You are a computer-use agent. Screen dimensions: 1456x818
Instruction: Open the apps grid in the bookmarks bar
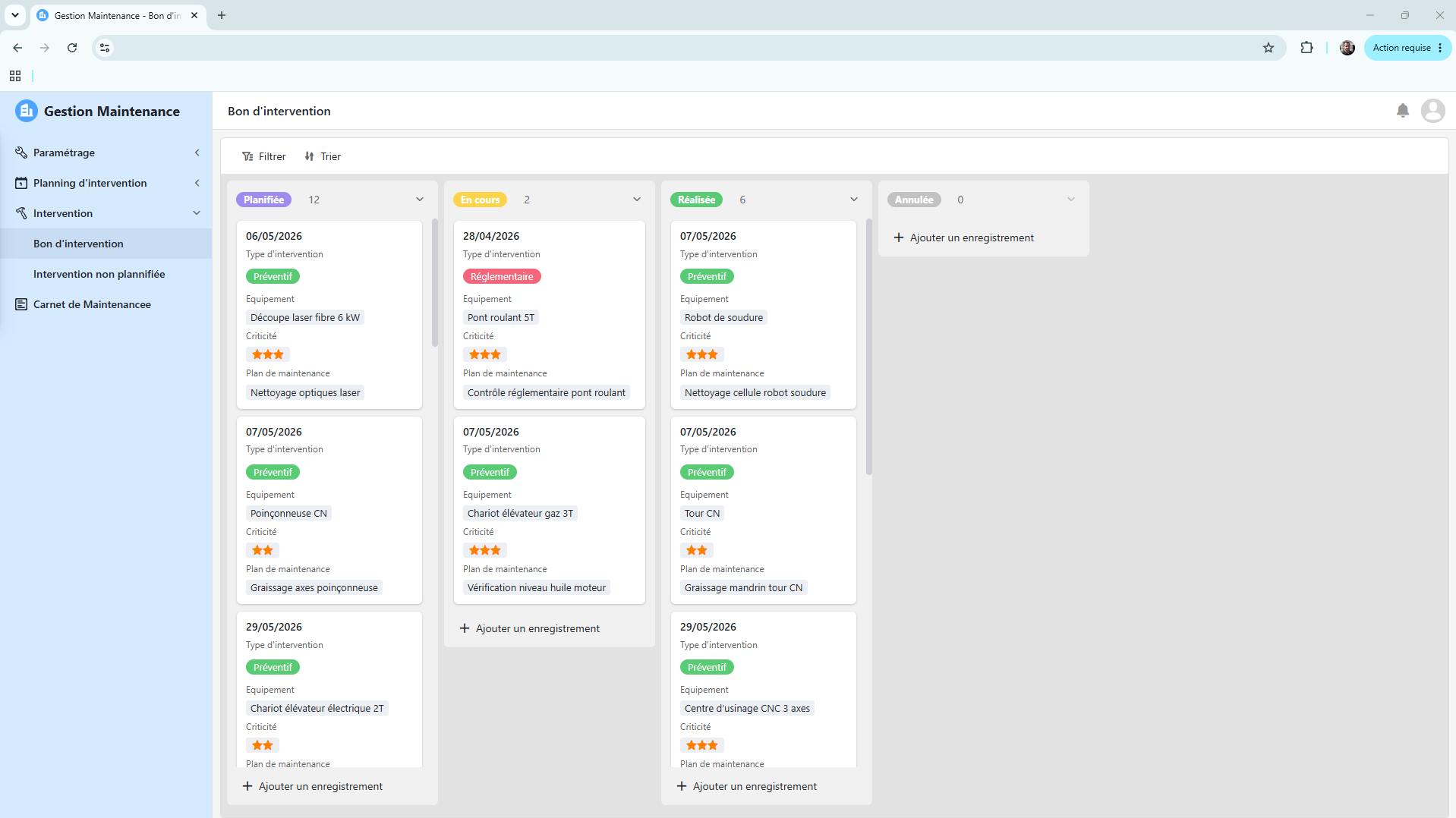[x=15, y=76]
